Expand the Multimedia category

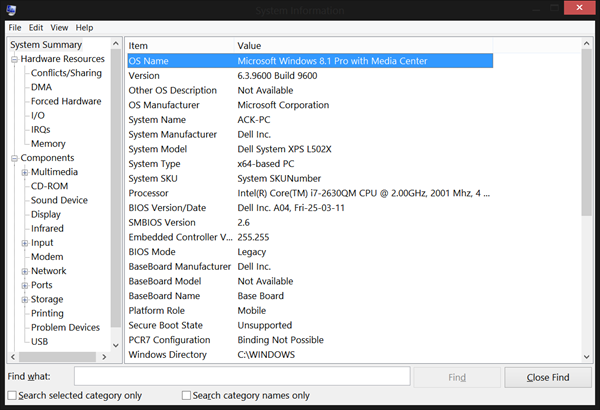click(24, 172)
